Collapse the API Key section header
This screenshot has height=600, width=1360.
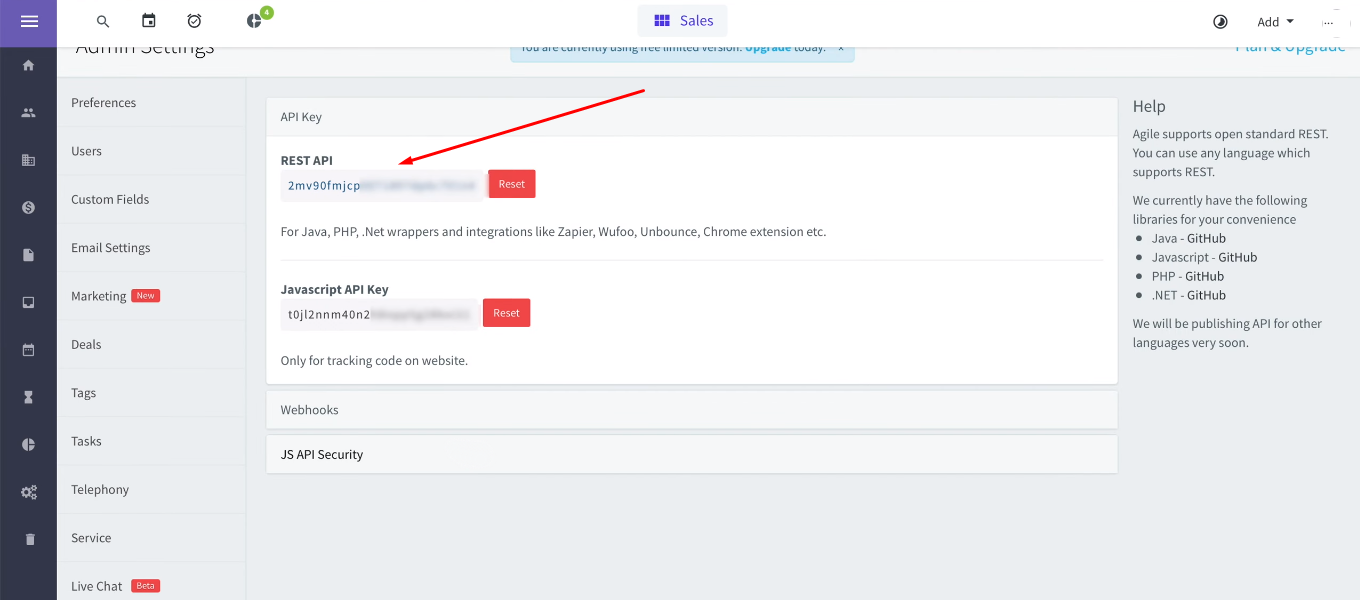(x=692, y=117)
